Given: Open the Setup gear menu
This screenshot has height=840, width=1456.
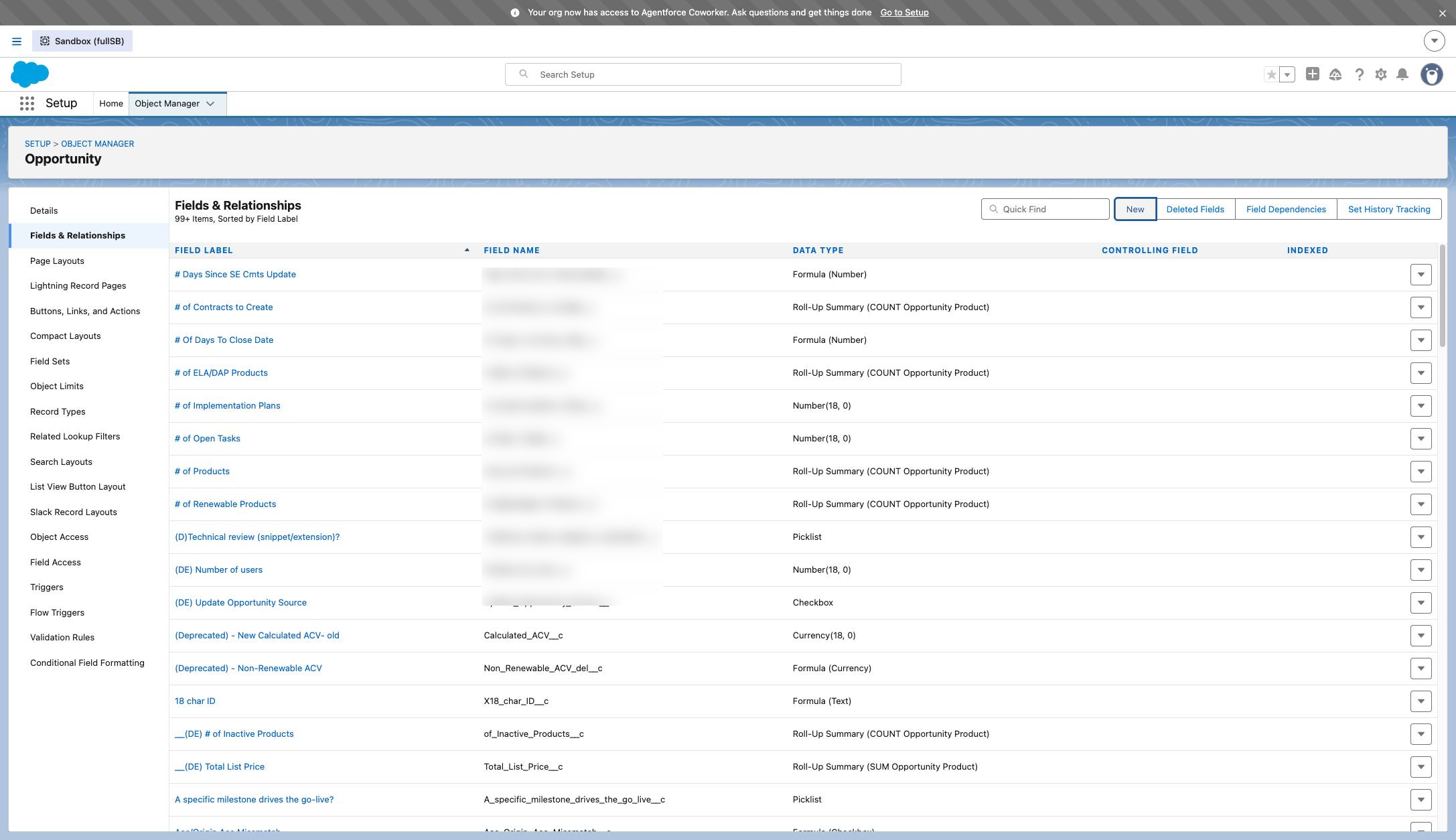Looking at the screenshot, I should coord(1381,74).
